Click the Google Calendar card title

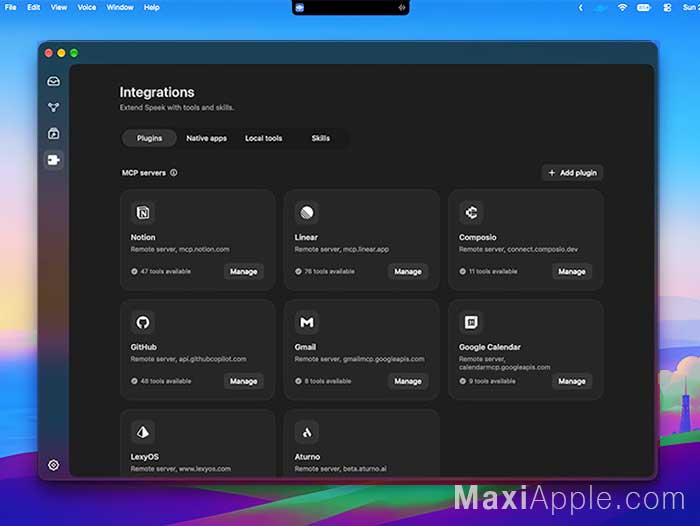[490, 347]
